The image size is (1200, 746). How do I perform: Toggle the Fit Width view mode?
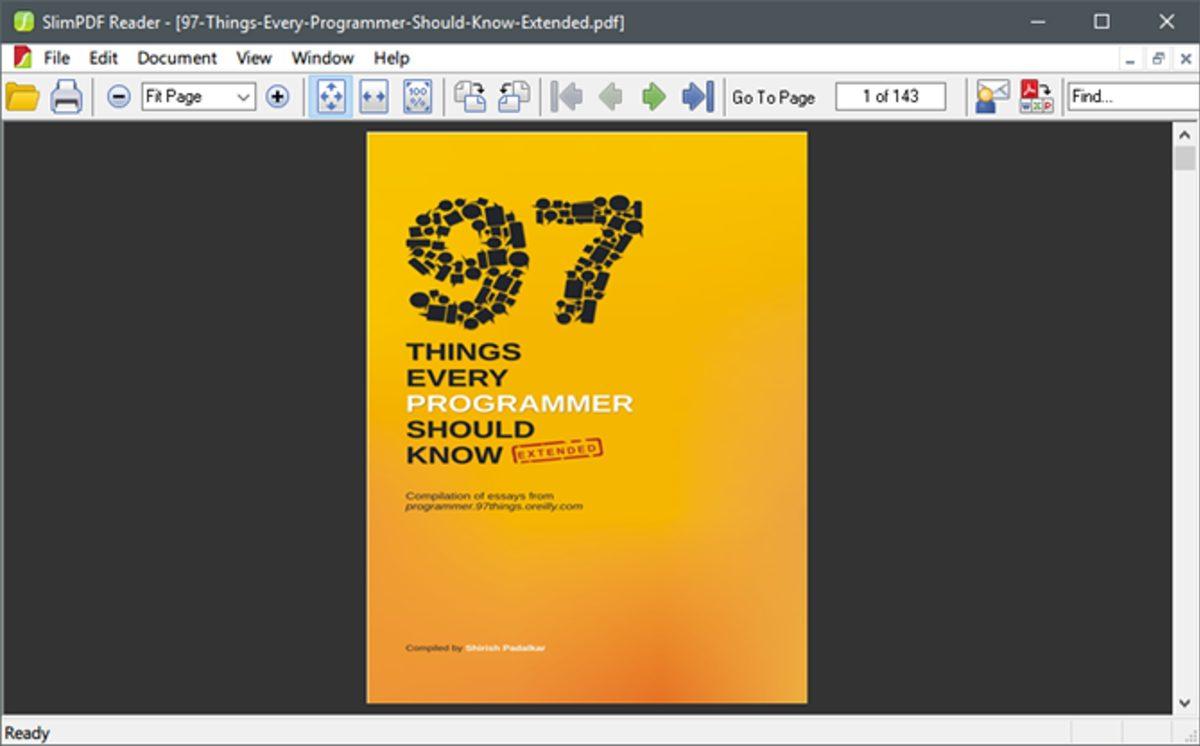tap(373, 97)
